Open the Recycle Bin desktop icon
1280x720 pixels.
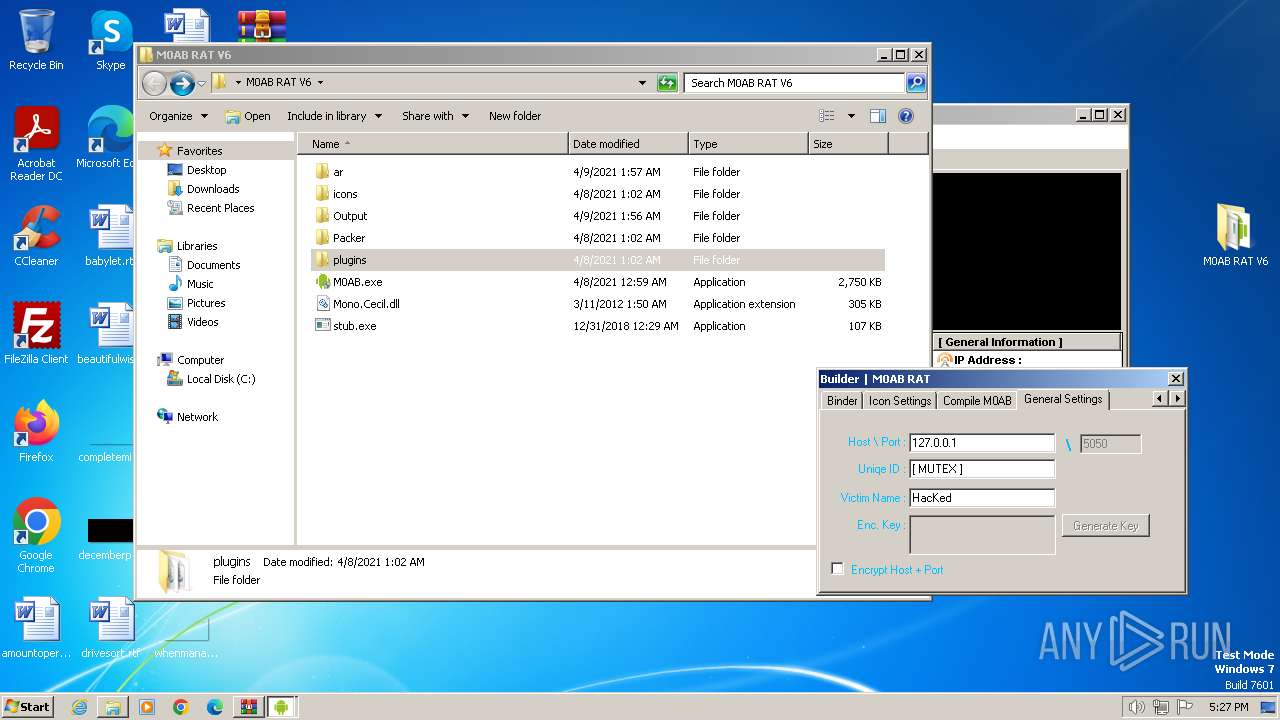(x=36, y=40)
